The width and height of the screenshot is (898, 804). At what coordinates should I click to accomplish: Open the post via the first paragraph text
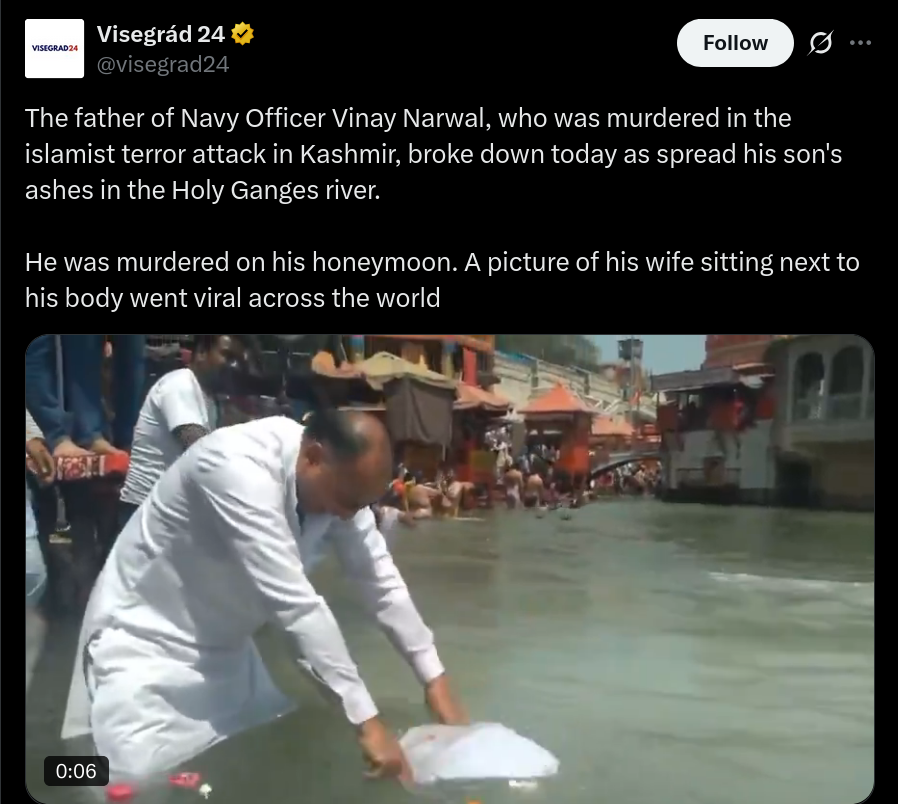(434, 154)
